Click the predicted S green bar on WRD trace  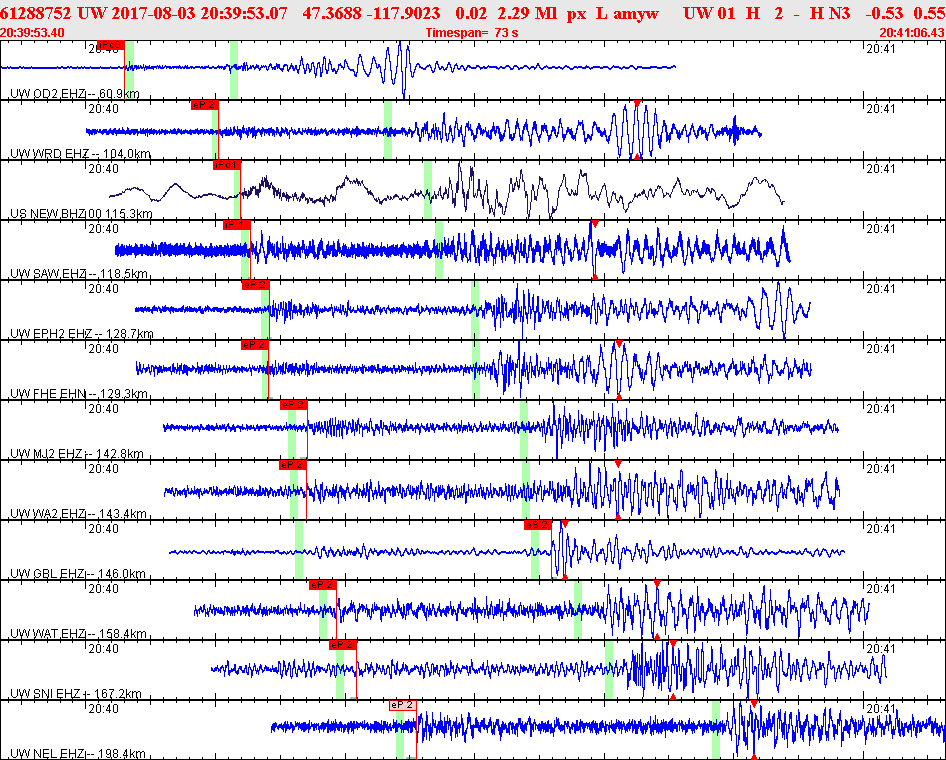(x=388, y=130)
